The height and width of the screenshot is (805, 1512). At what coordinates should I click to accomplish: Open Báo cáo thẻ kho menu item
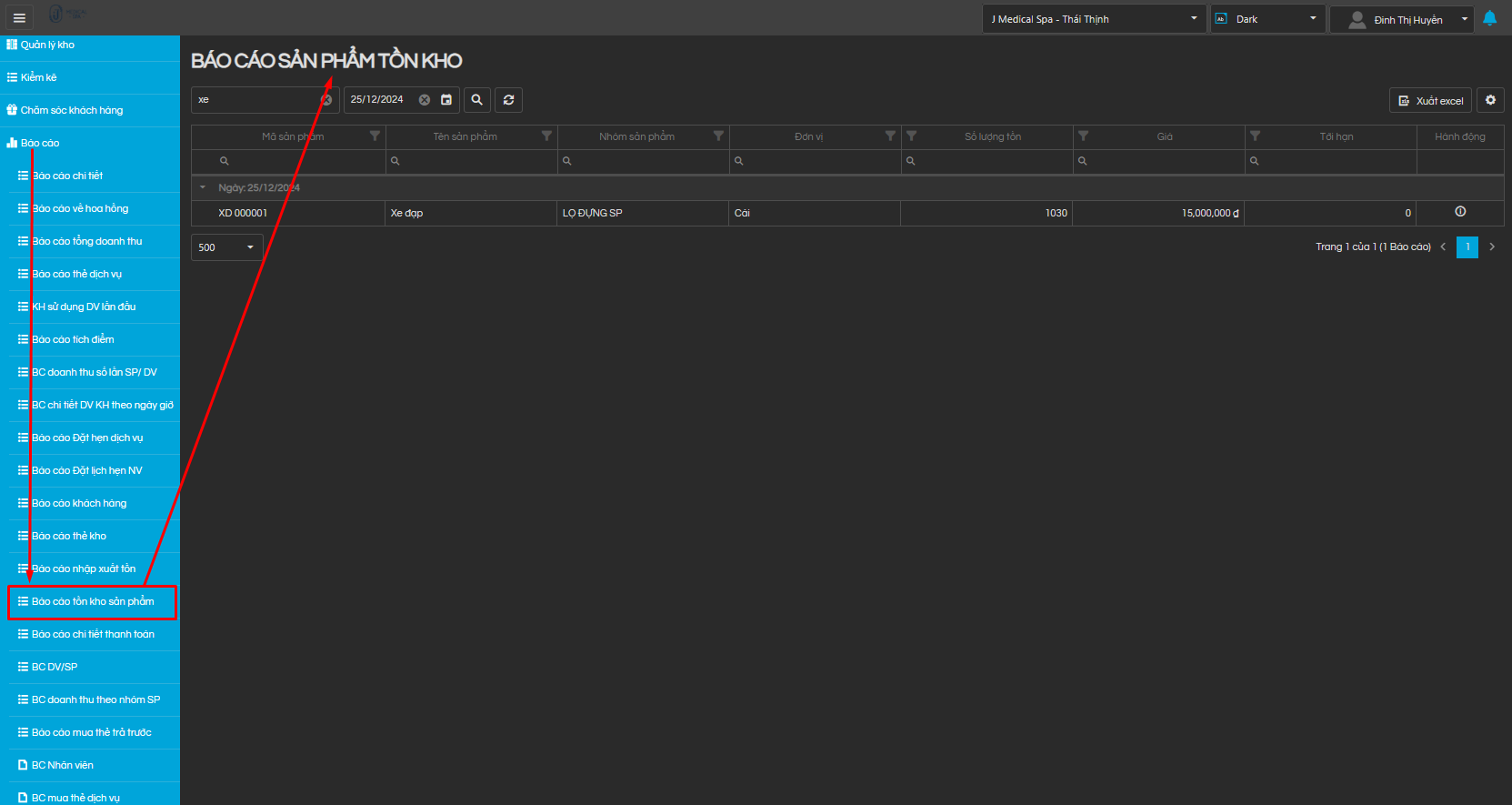69,536
